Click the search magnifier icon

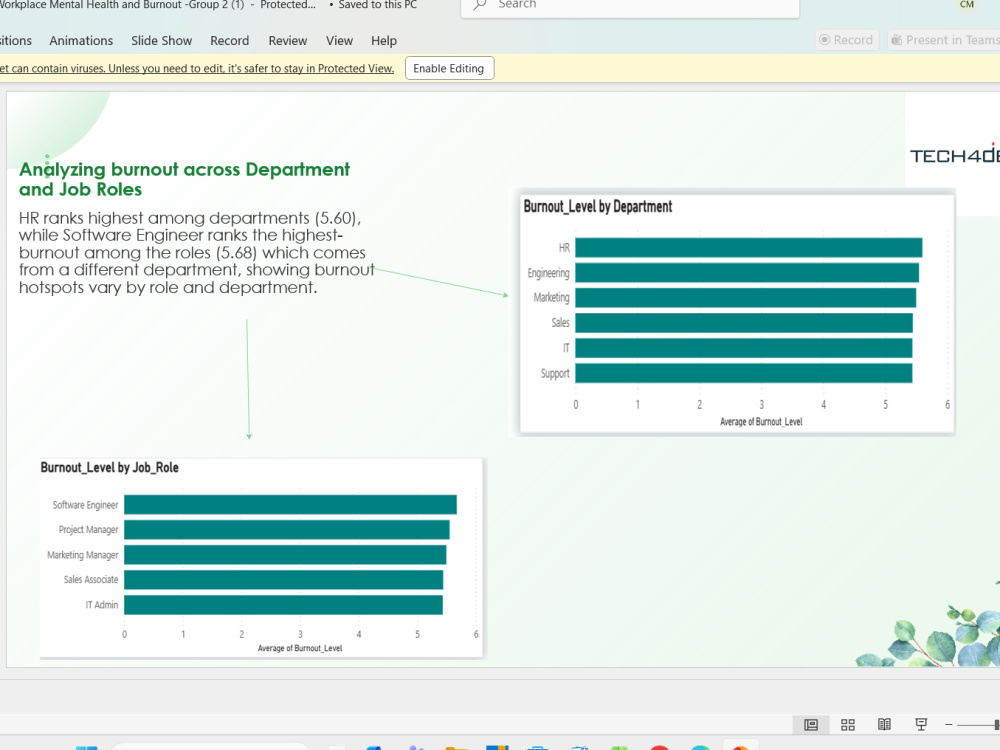(480, 5)
